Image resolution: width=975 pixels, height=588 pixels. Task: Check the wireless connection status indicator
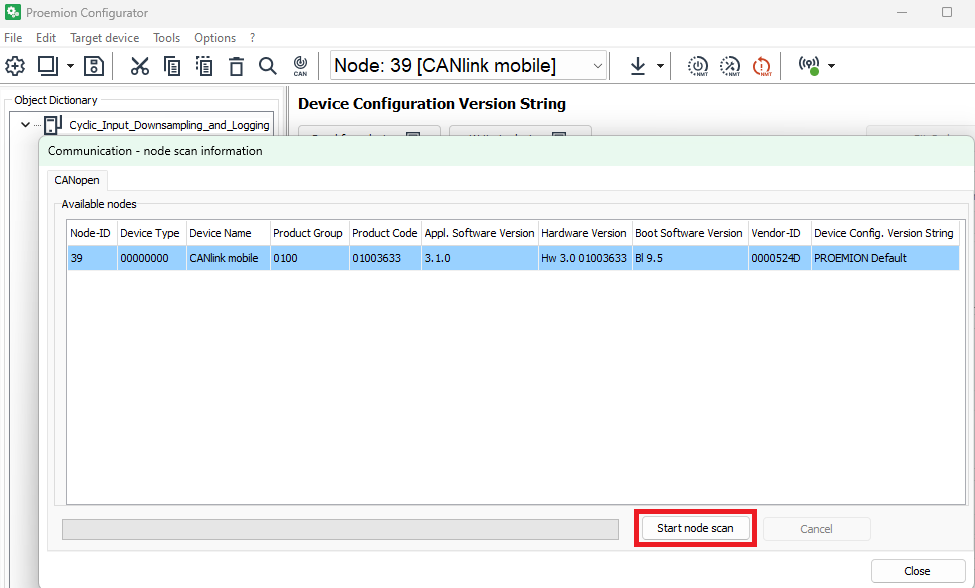coord(810,66)
